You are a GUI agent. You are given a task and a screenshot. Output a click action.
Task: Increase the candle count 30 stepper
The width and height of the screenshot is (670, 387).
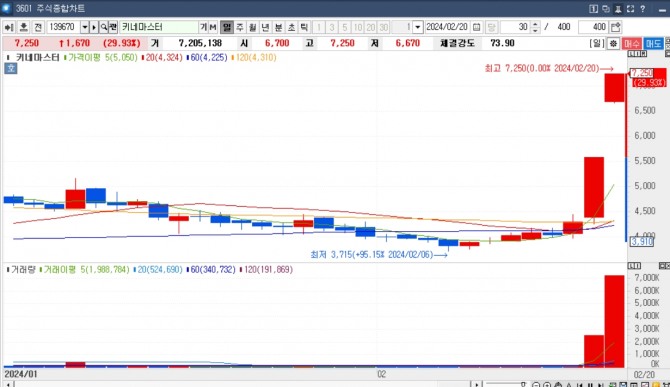[535, 24]
